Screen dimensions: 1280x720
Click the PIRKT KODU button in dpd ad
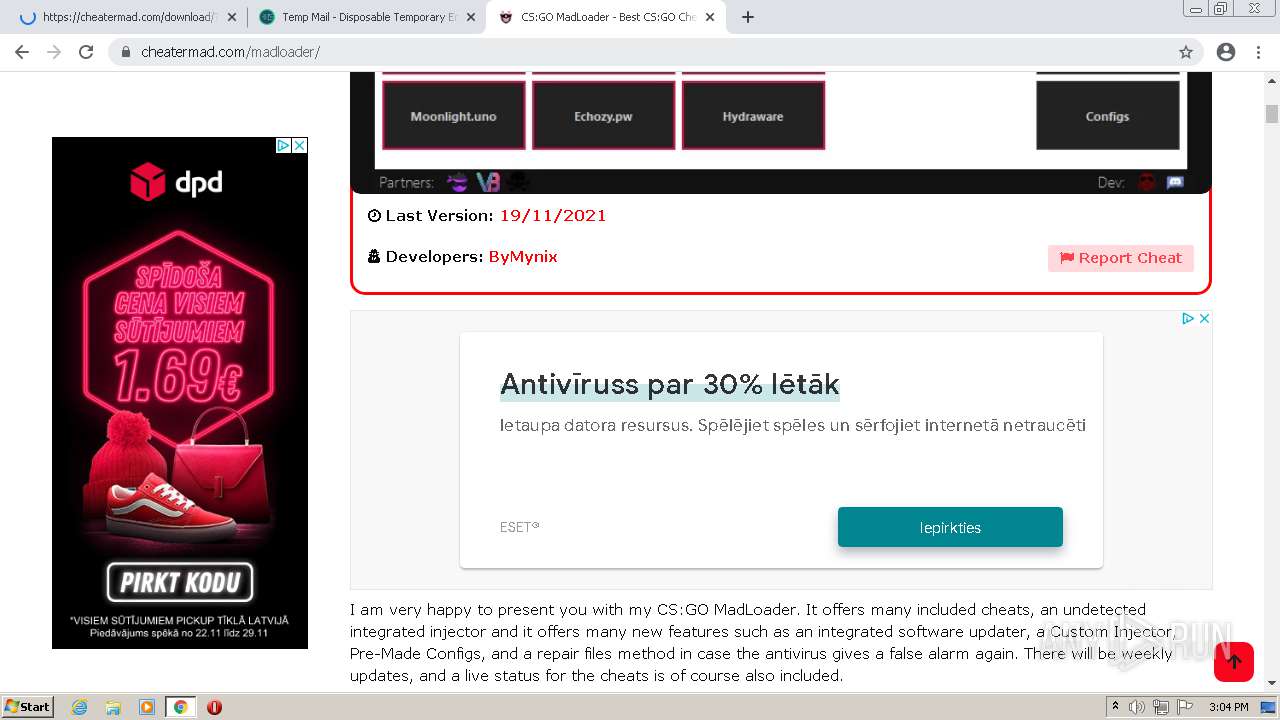click(180, 582)
